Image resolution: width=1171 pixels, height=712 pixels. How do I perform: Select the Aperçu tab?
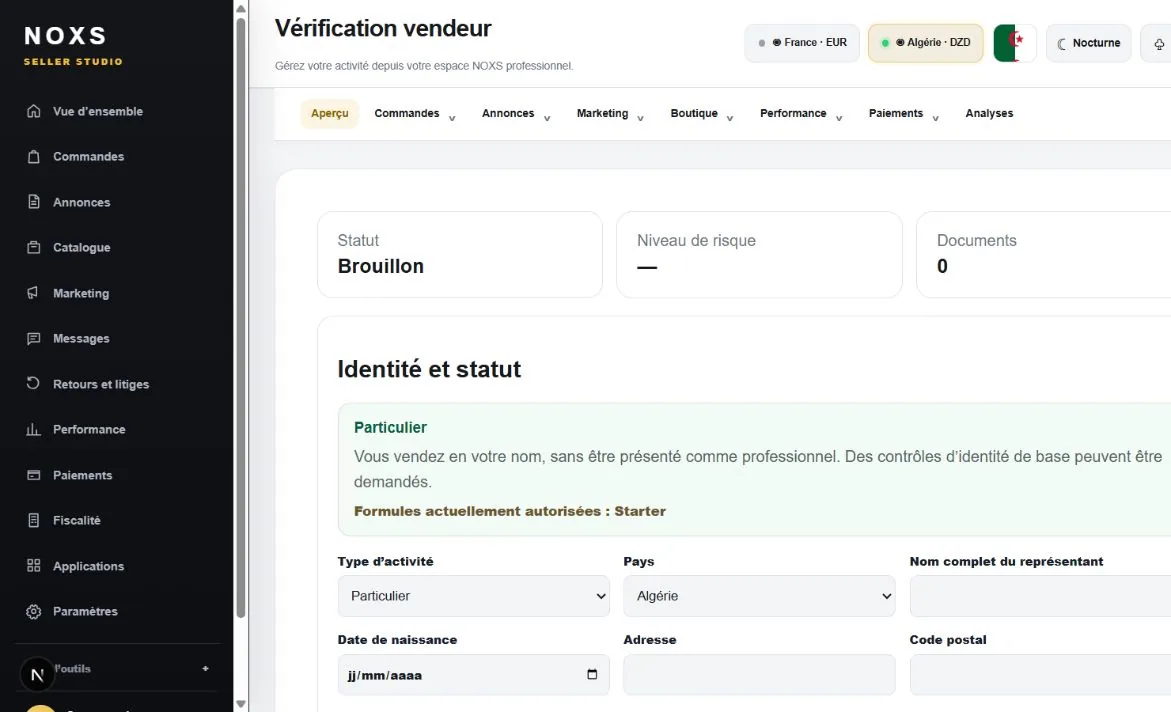tap(329, 114)
